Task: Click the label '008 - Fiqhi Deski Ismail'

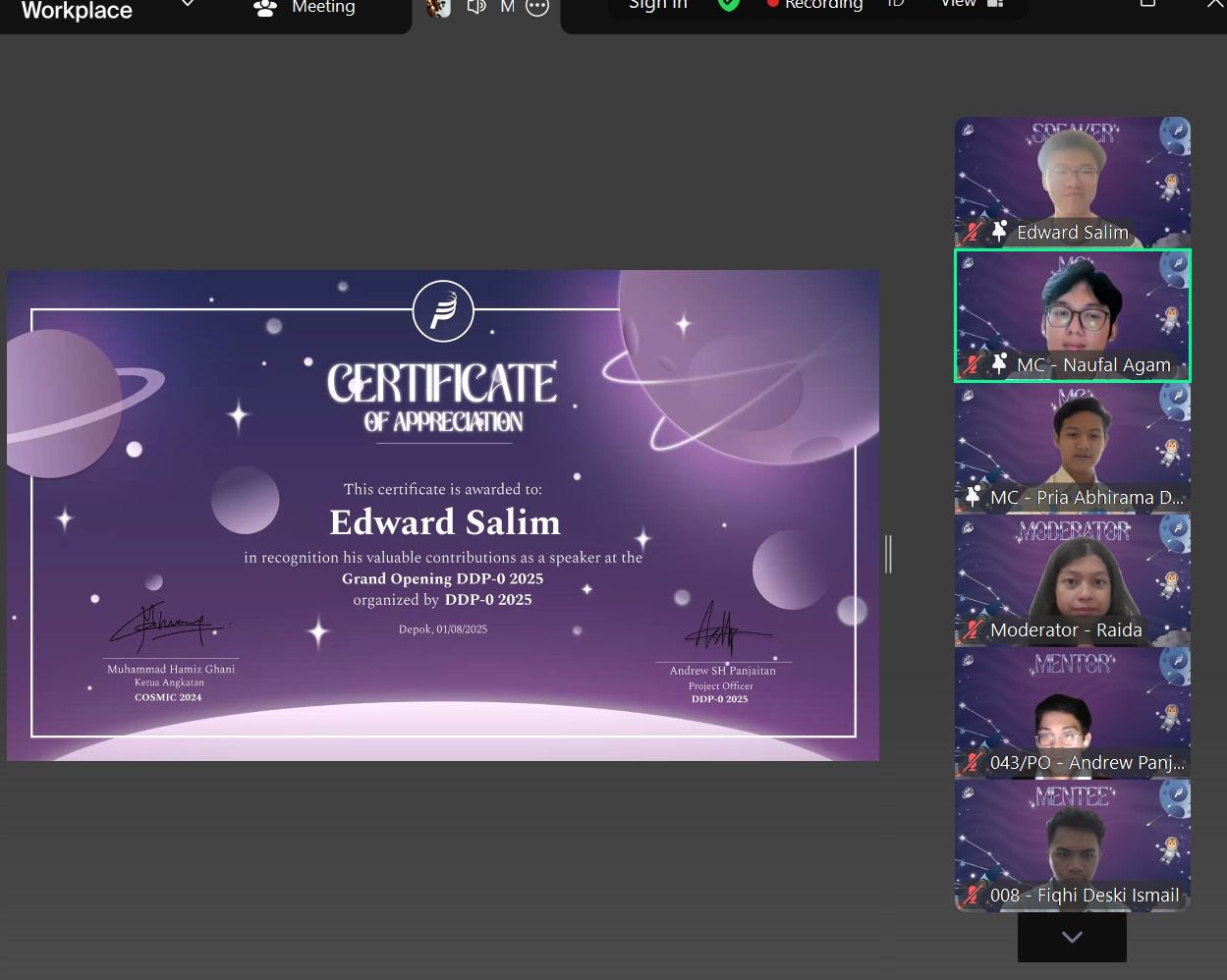Action: click(x=1085, y=896)
